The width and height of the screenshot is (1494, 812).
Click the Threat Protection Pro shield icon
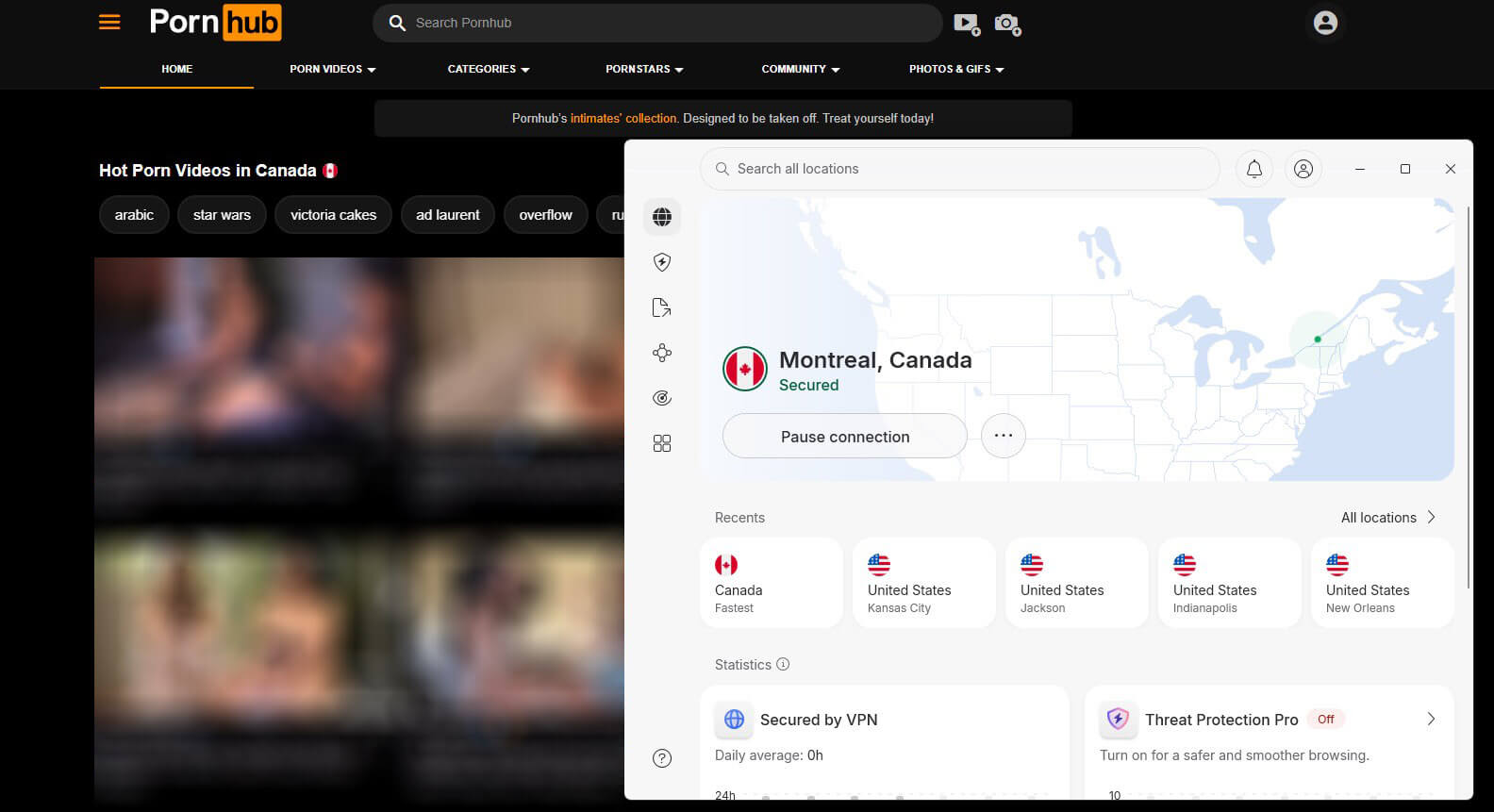click(1118, 720)
